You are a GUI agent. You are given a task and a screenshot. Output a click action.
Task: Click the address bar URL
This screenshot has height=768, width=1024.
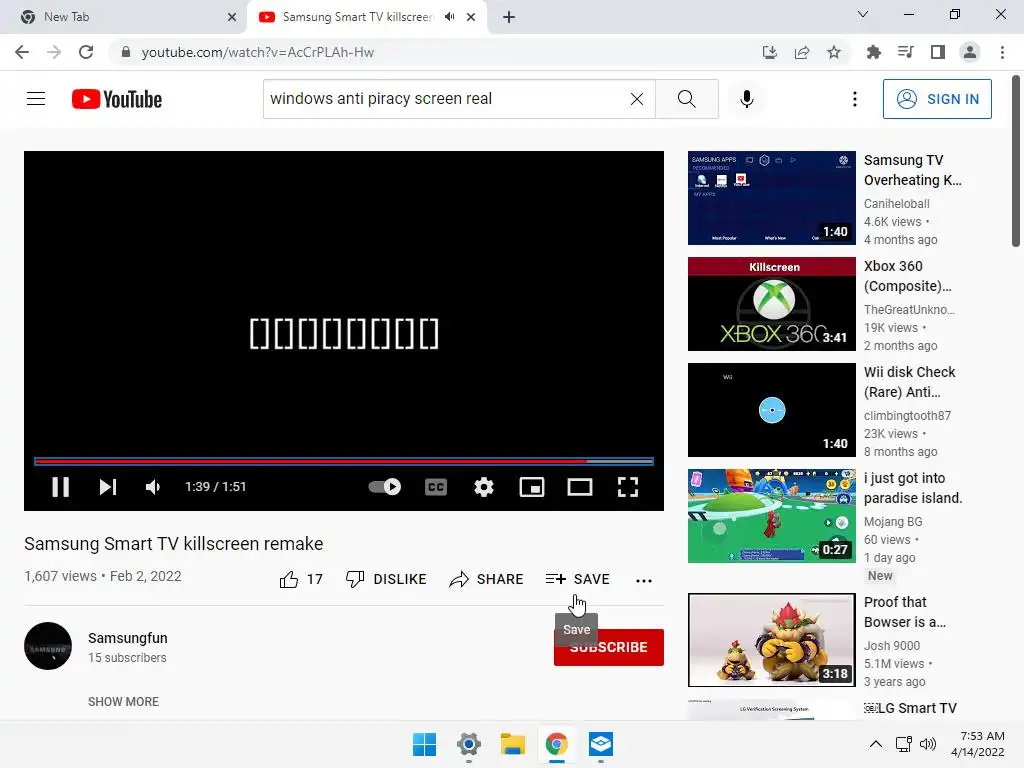[x=258, y=52]
